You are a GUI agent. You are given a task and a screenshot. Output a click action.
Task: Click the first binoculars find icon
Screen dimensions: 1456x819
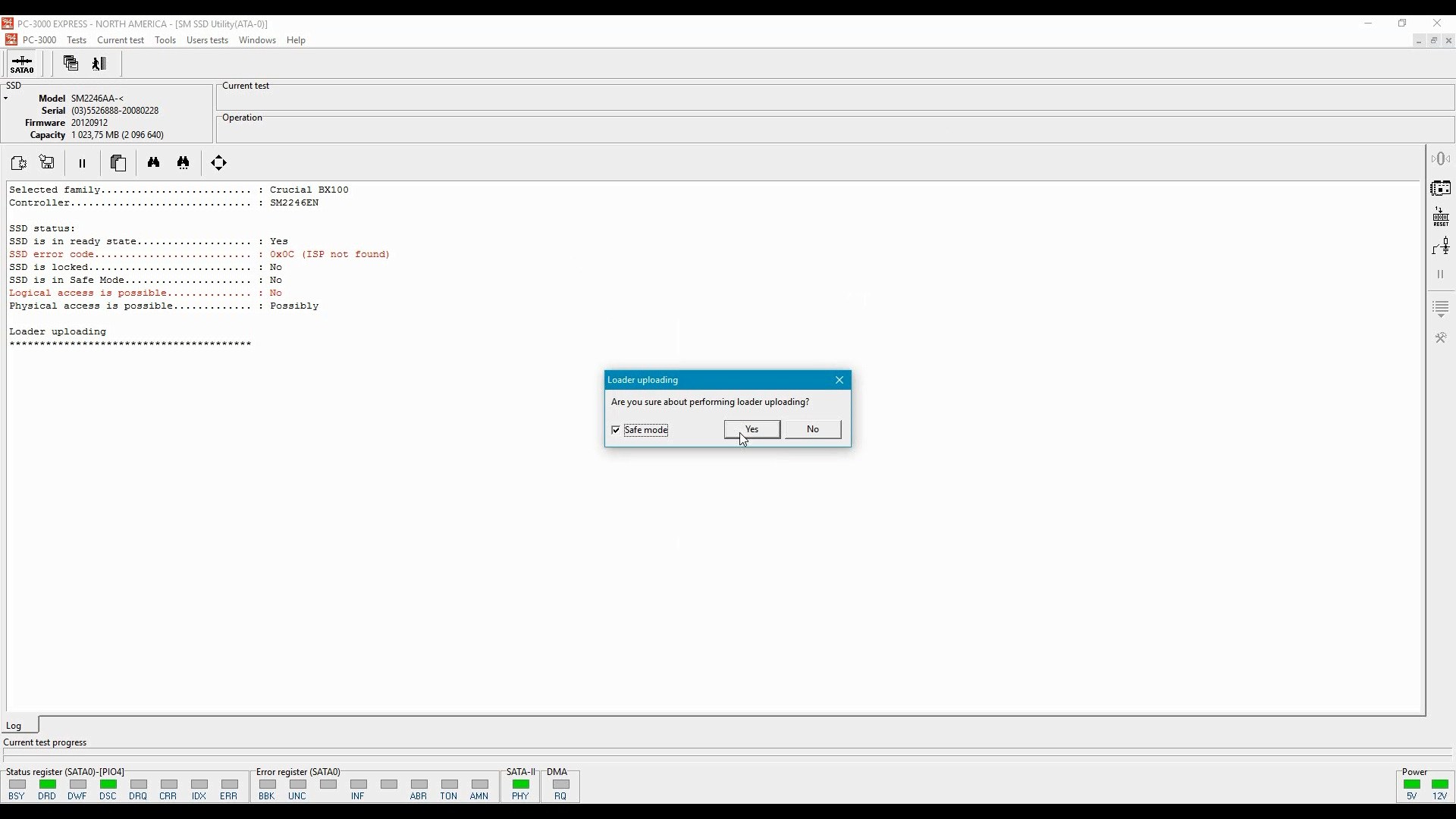coord(154,162)
